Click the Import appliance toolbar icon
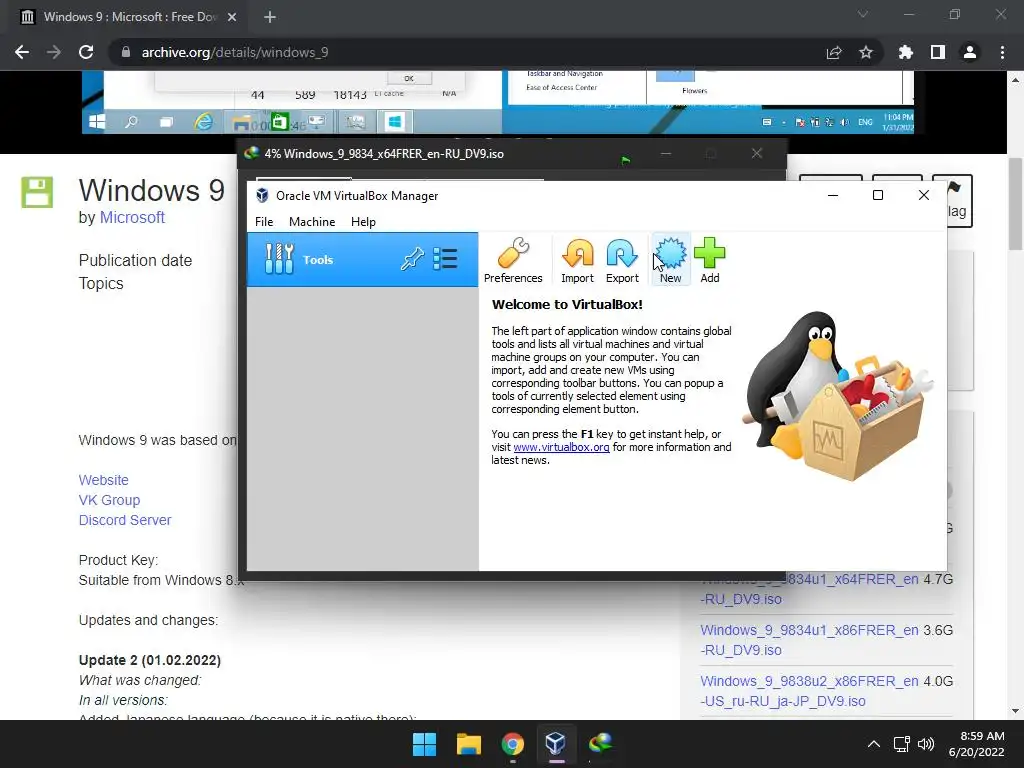The image size is (1024, 768). click(577, 260)
